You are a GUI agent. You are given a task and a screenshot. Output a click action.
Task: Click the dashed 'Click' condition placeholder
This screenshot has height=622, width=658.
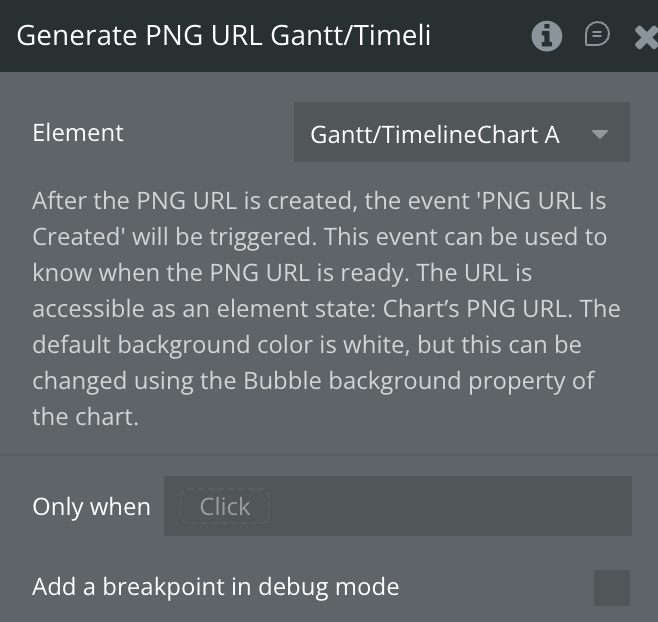coord(224,507)
